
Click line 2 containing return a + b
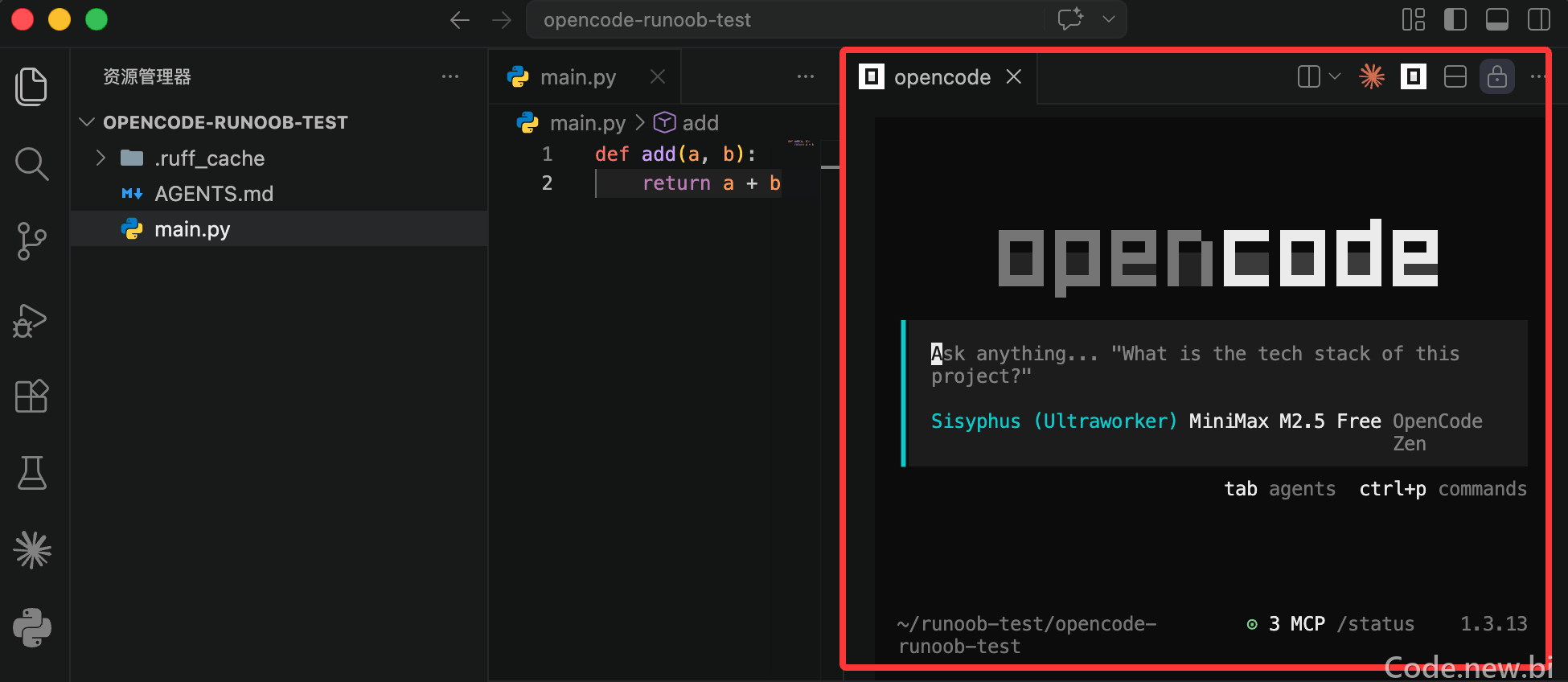pyautogui.click(x=712, y=183)
